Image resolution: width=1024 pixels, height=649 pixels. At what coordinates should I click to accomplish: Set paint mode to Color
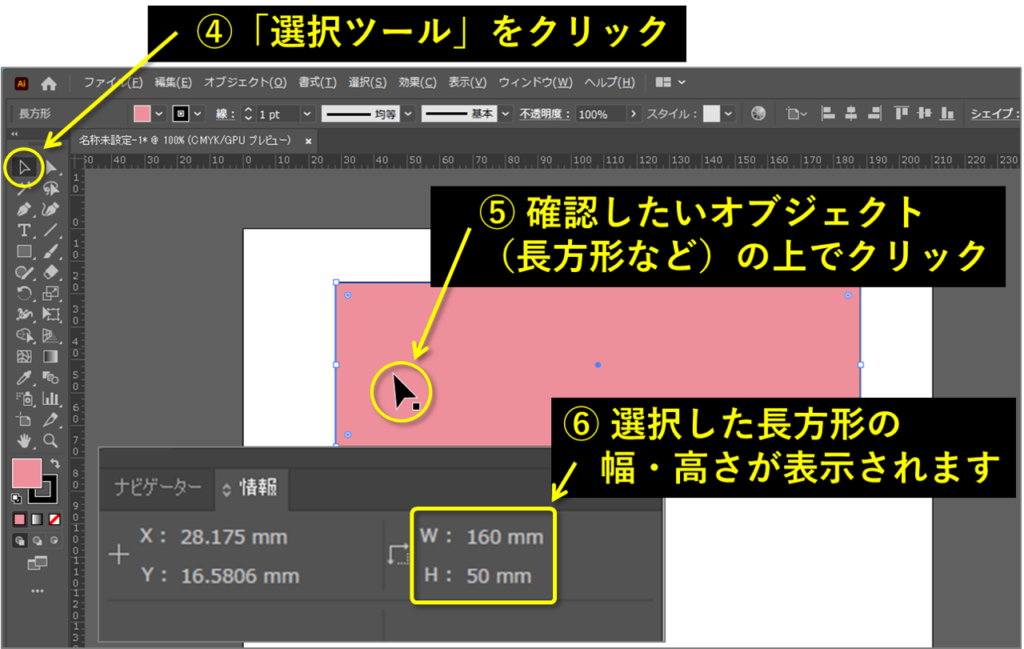coord(20,520)
